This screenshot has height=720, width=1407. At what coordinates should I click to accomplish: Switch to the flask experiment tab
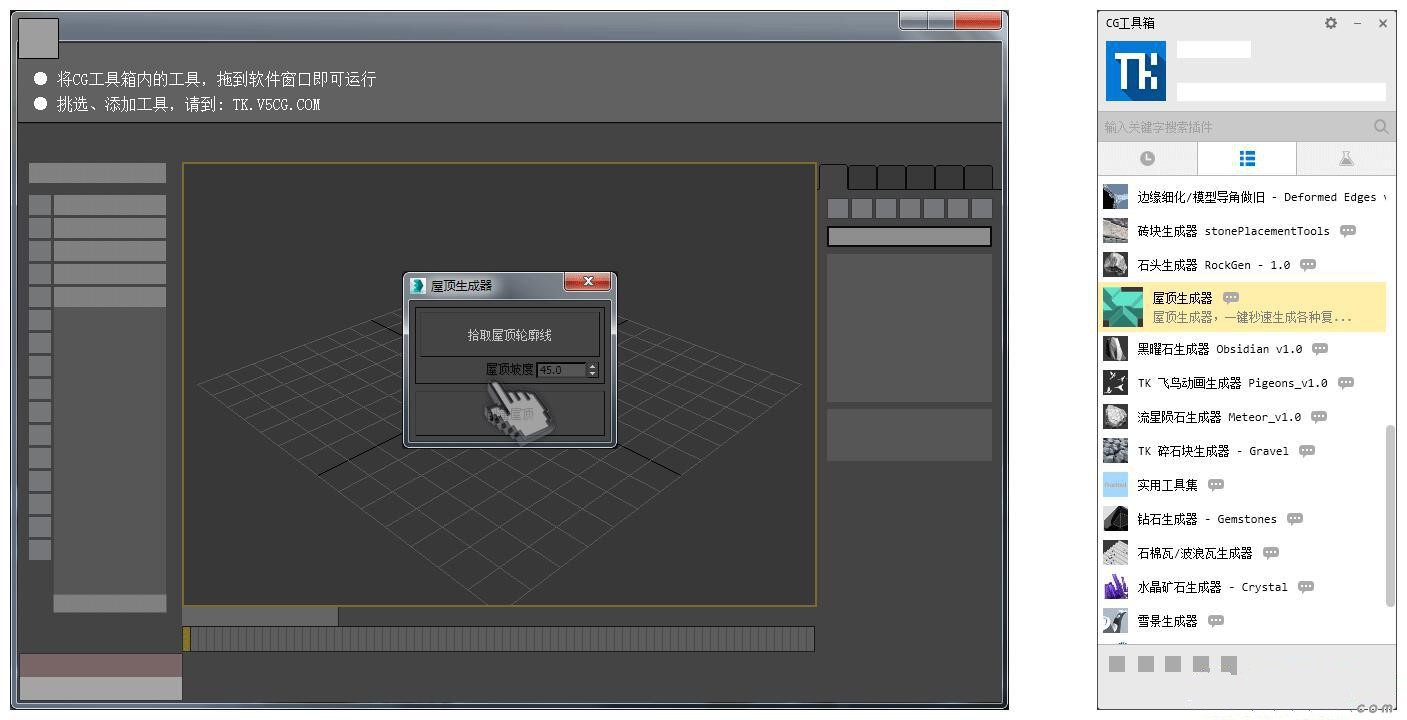[x=1346, y=157]
